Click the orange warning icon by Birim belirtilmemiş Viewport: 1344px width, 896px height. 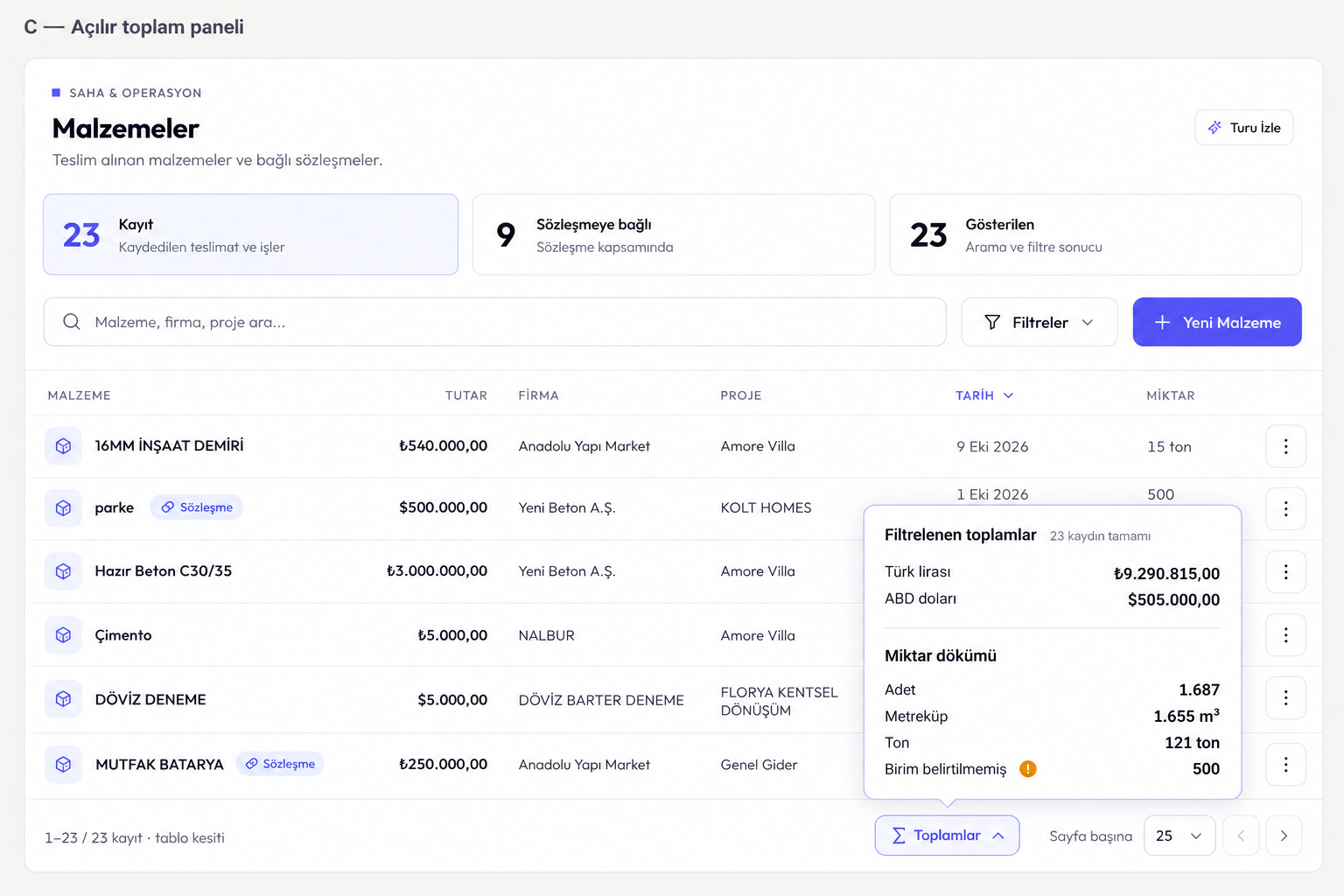1028,769
